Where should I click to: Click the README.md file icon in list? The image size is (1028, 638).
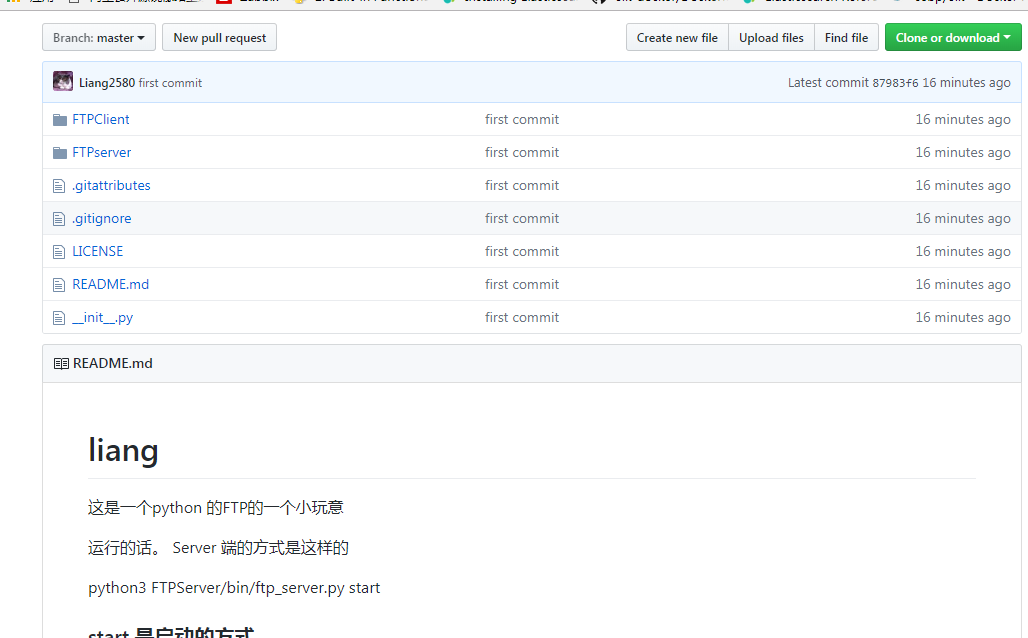coord(59,285)
